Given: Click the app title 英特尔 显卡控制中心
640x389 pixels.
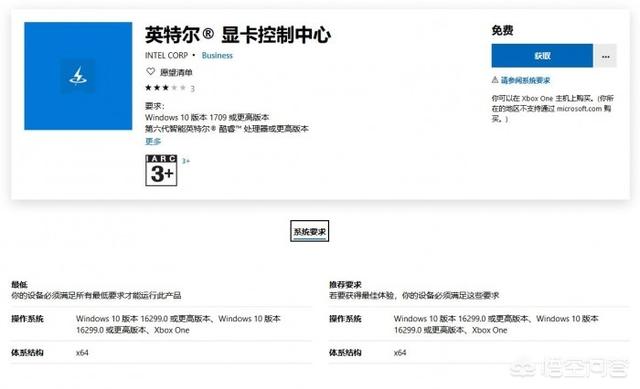Looking at the screenshot, I should [238, 35].
